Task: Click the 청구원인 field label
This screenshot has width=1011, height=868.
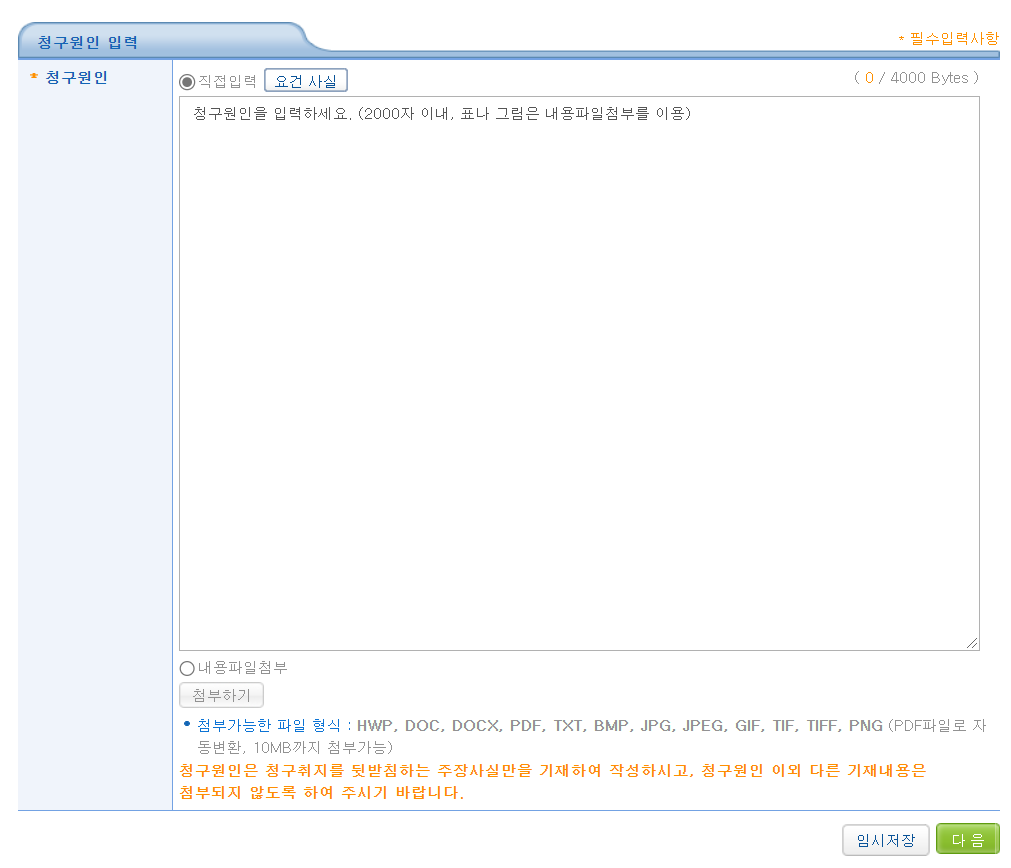Action: [x=76, y=77]
